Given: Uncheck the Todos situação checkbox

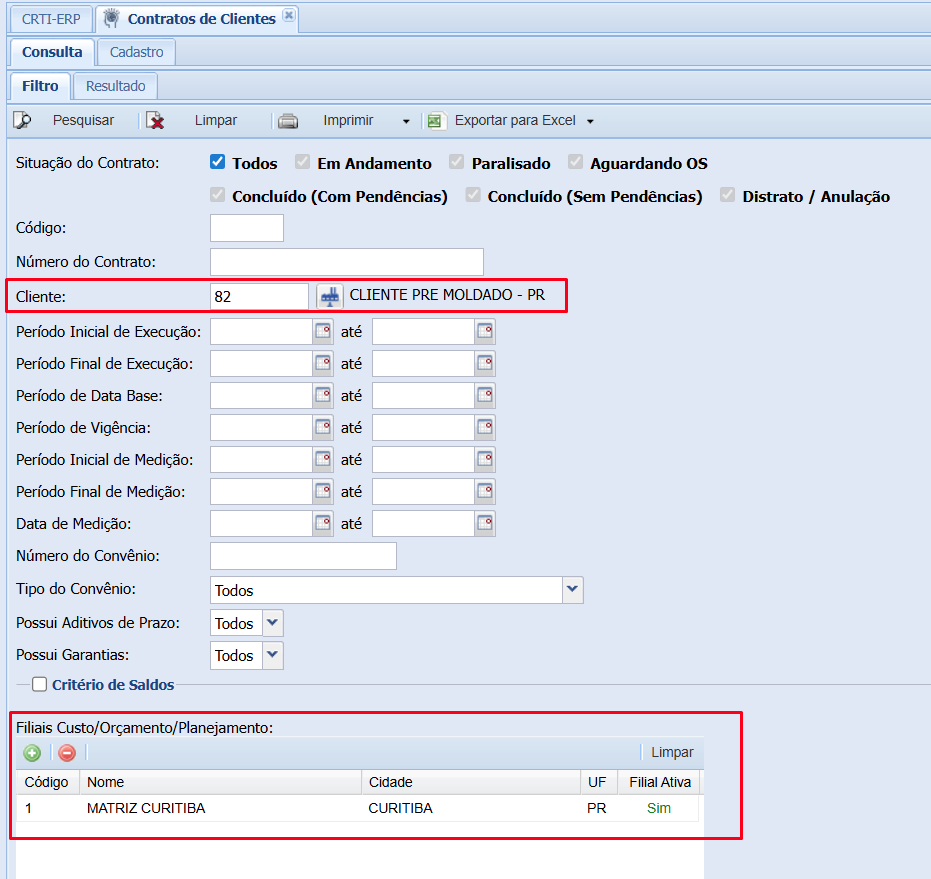Looking at the screenshot, I should pyautogui.click(x=217, y=162).
